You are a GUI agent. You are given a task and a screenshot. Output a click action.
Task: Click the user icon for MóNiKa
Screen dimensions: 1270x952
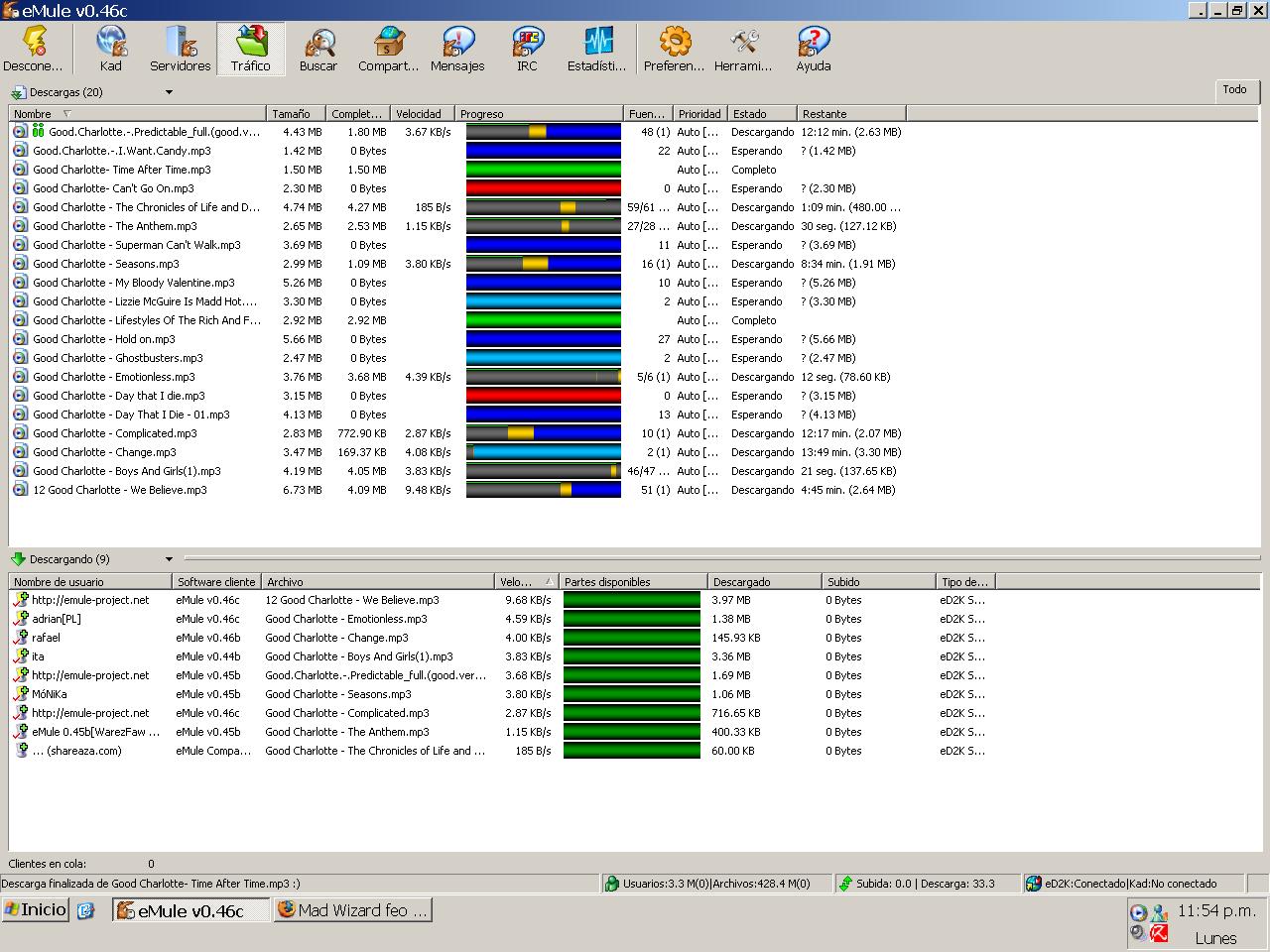(x=21, y=694)
